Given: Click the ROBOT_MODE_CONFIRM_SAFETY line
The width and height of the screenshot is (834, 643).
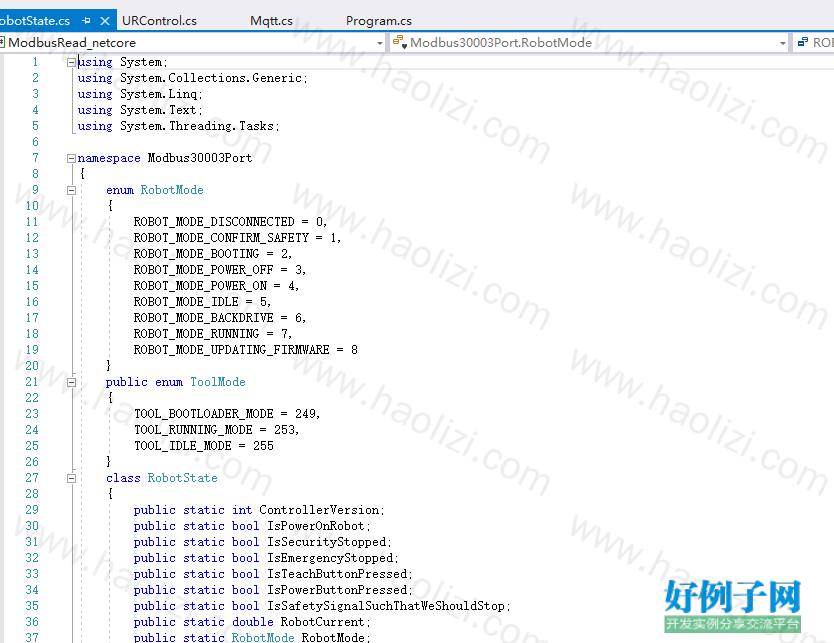Looking at the screenshot, I should (x=237, y=238).
